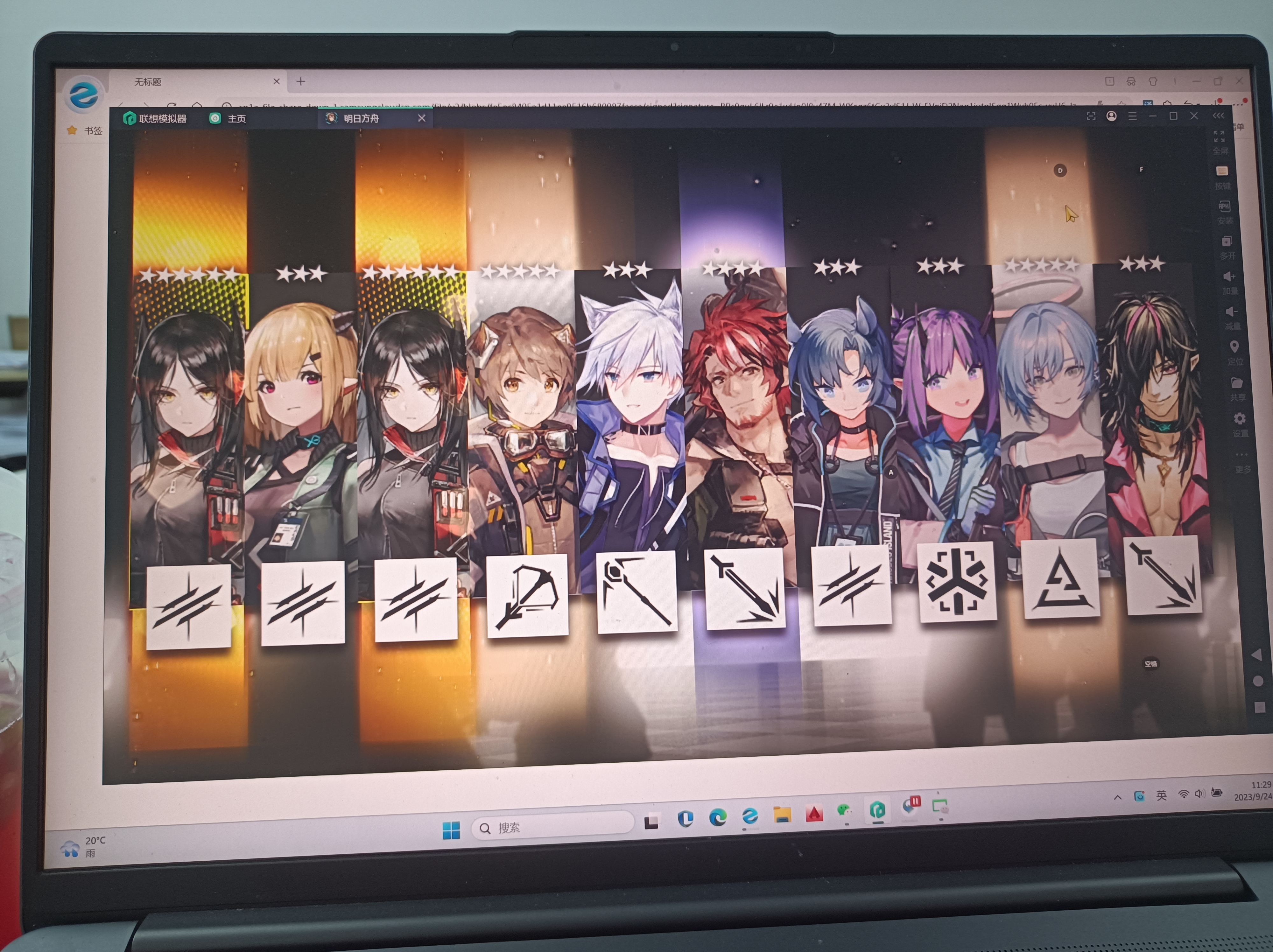Click the browser incognito glasses icon
Image resolution: width=1273 pixels, height=952 pixels.
pos(1131,82)
